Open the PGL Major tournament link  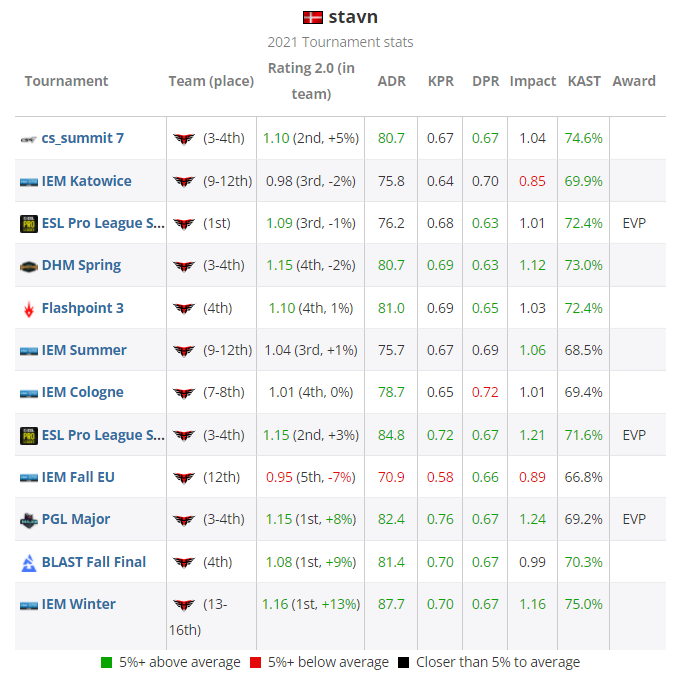pos(76,519)
